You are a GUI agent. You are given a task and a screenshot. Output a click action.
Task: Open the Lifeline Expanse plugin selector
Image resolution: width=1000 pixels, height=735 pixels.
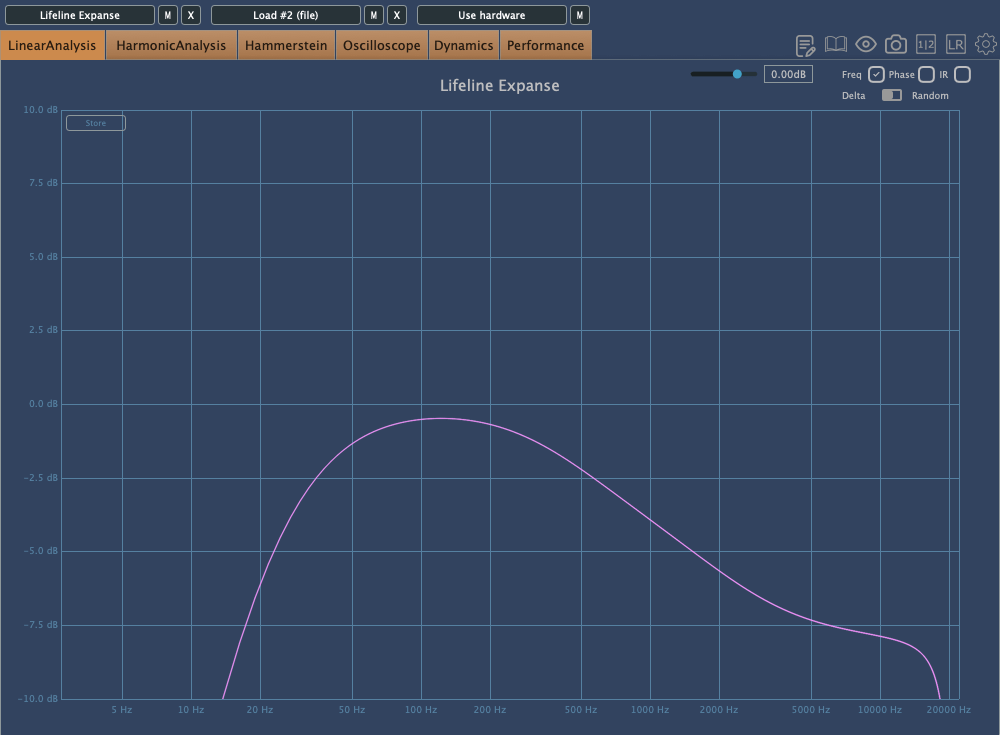point(80,15)
